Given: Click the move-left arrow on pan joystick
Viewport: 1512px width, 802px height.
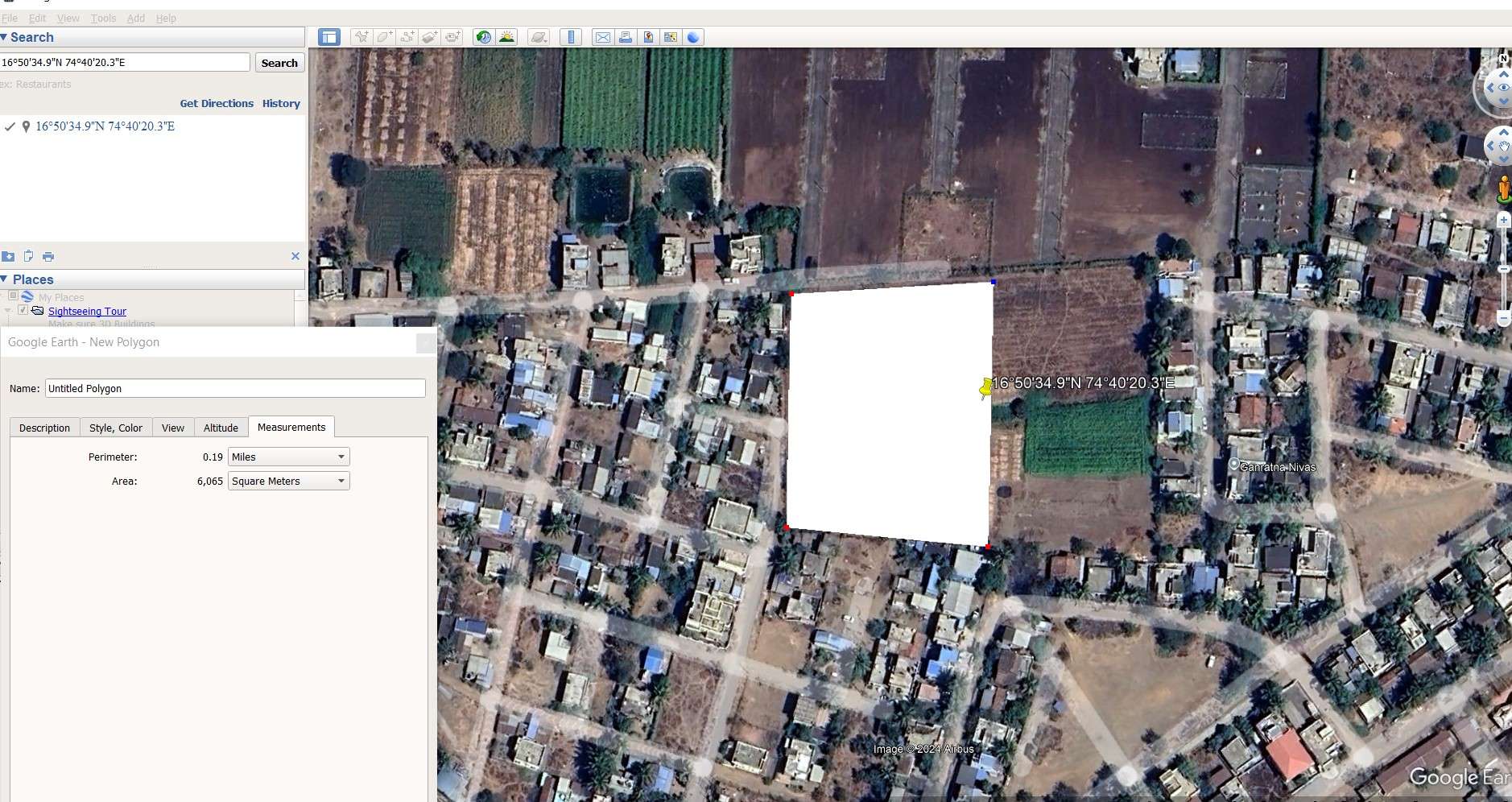Looking at the screenshot, I should click(1490, 146).
